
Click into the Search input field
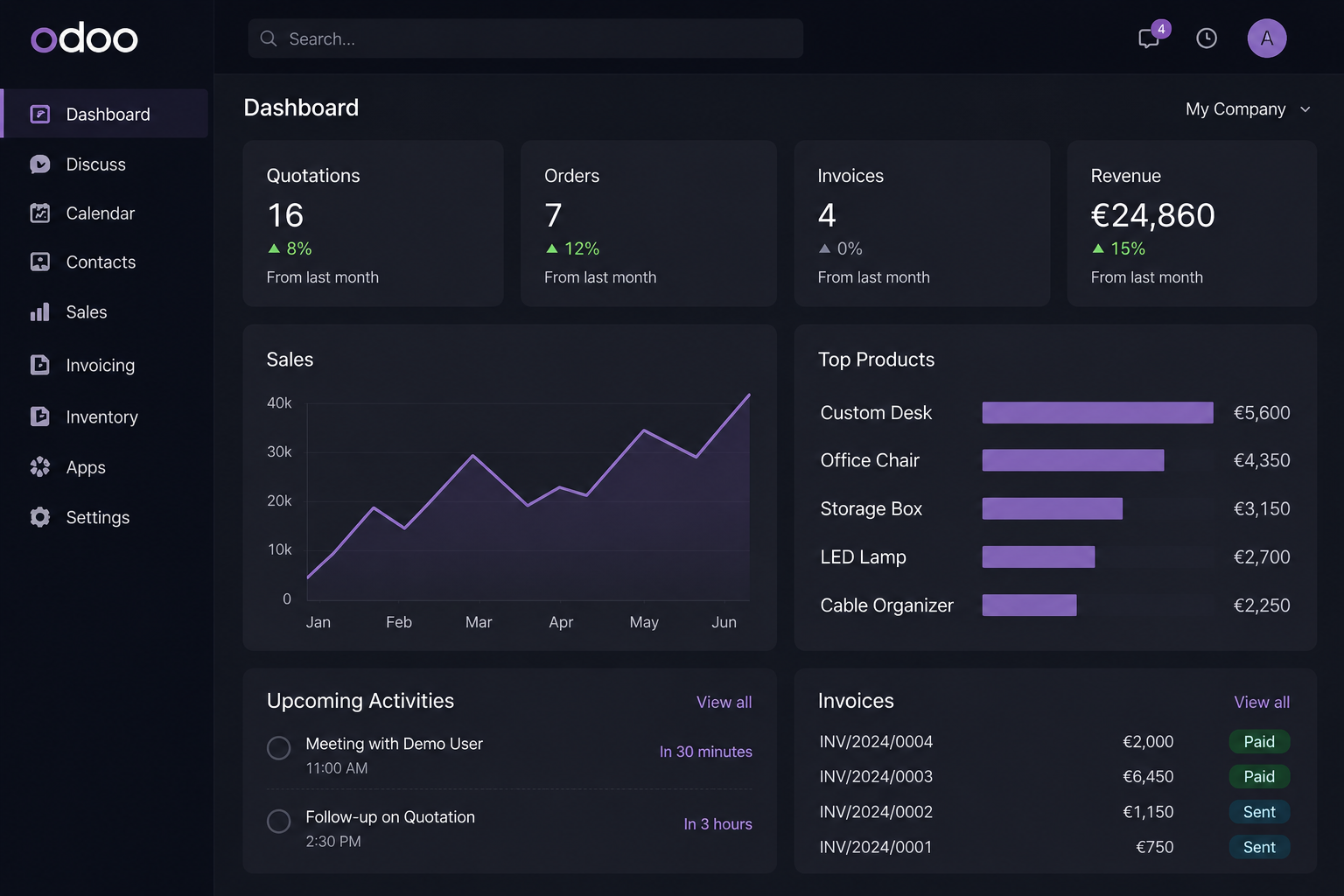point(525,38)
